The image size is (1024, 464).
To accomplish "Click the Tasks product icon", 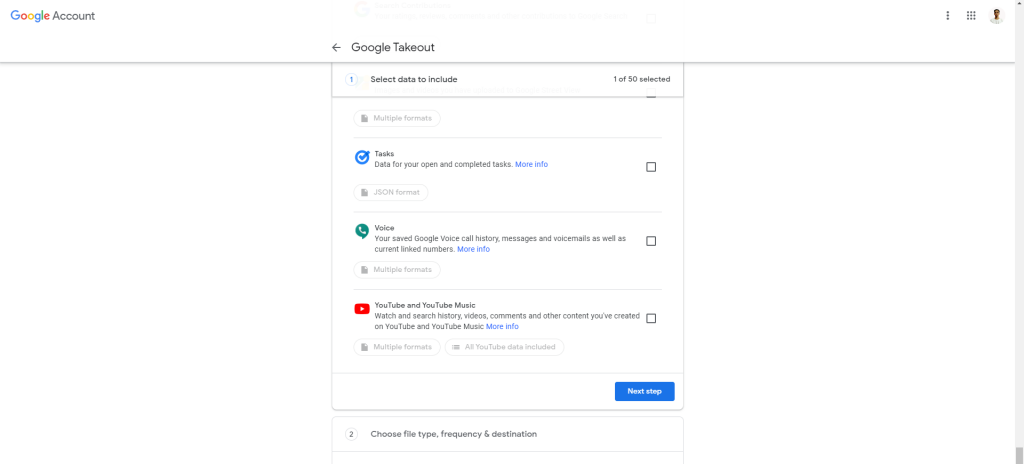I will (362, 157).
